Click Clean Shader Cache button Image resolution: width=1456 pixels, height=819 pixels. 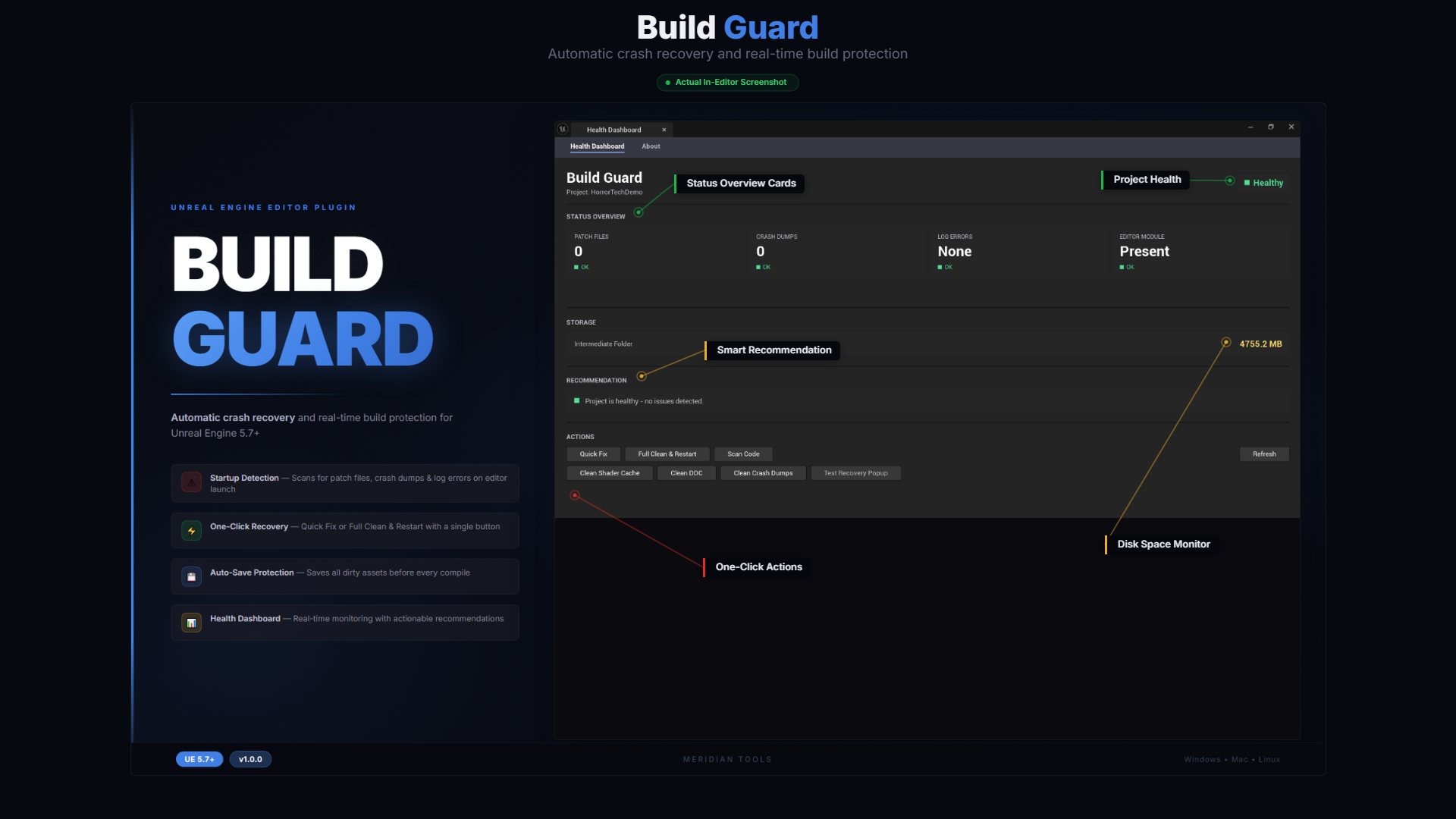(610, 473)
